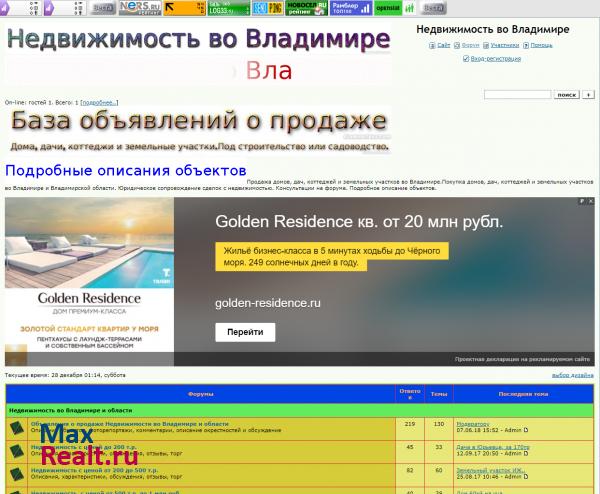
Task: Click the green bar-chart counter icon
Action: 409,8
